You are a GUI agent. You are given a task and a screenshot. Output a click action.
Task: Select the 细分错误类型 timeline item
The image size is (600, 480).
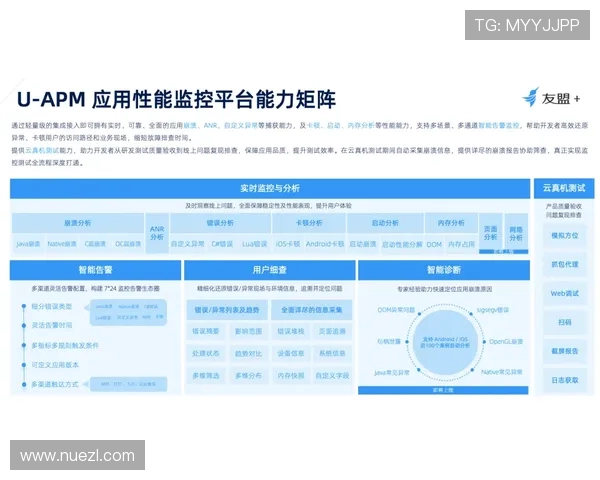click(x=52, y=307)
